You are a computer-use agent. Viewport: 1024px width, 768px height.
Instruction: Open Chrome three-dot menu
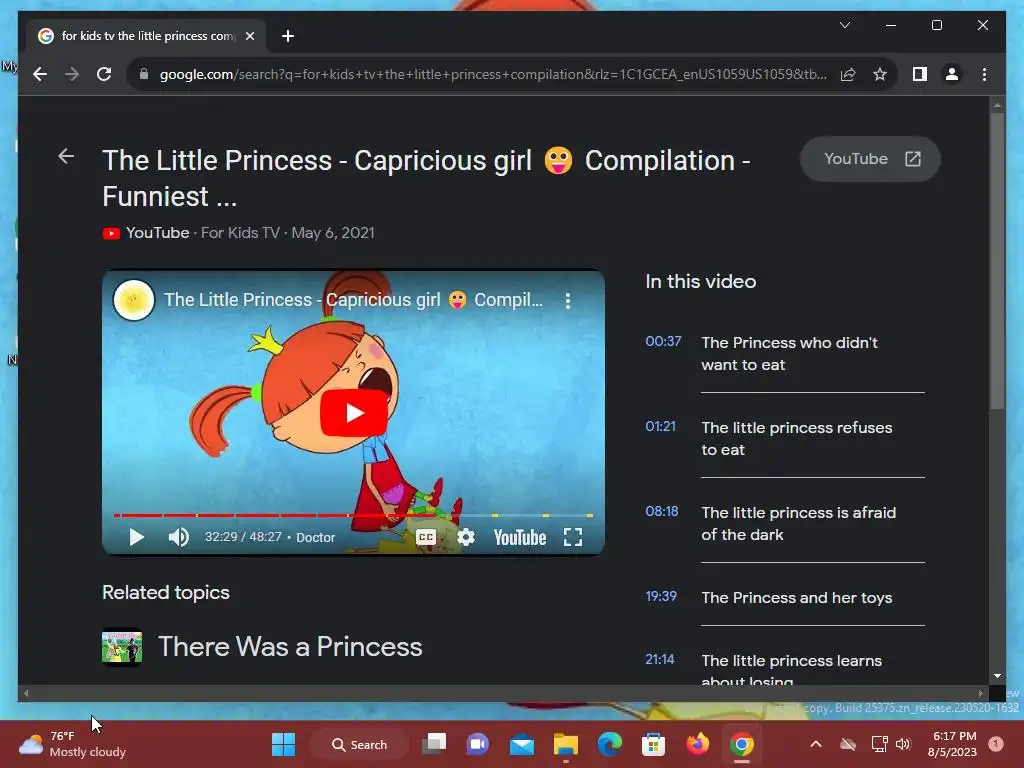point(984,74)
